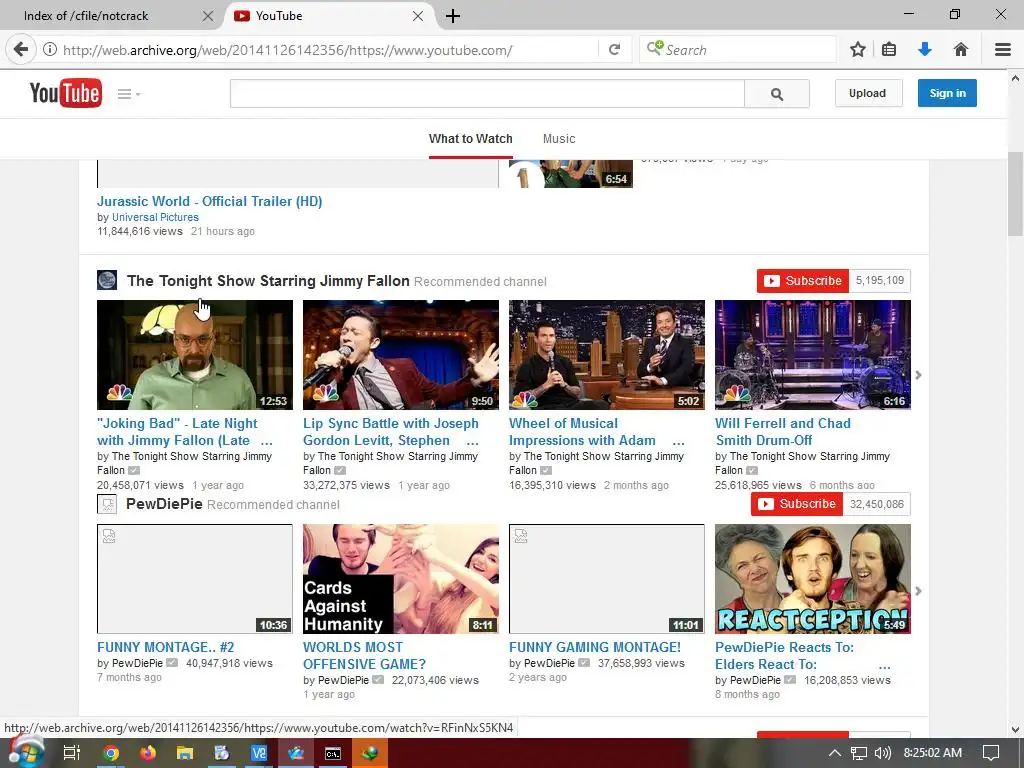Open the Cards Against Humanity thumbnail
The image size is (1024, 768).
click(x=401, y=579)
